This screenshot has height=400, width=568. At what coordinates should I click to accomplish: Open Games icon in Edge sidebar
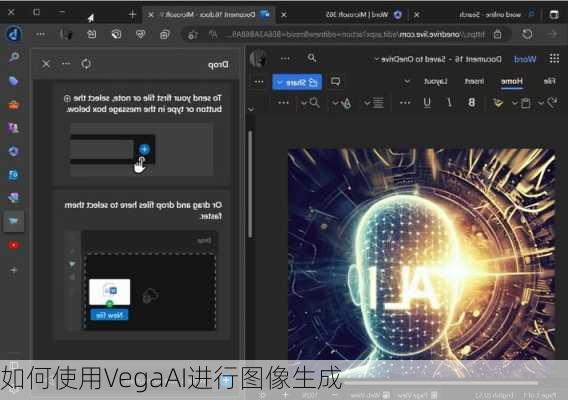[x=14, y=128]
